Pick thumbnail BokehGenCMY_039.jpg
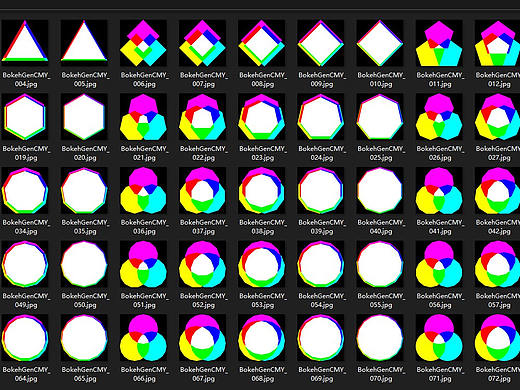520x390 pixels. click(321, 190)
